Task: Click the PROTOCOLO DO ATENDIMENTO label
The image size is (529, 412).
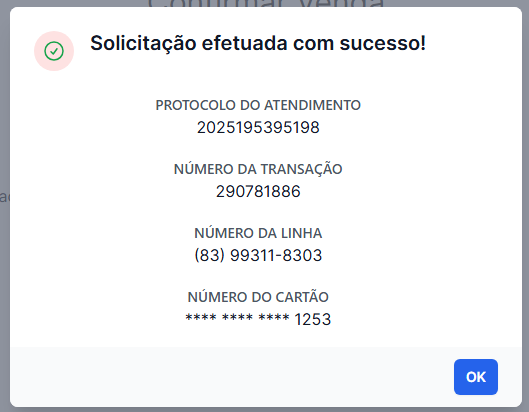Action: (x=258, y=105)
